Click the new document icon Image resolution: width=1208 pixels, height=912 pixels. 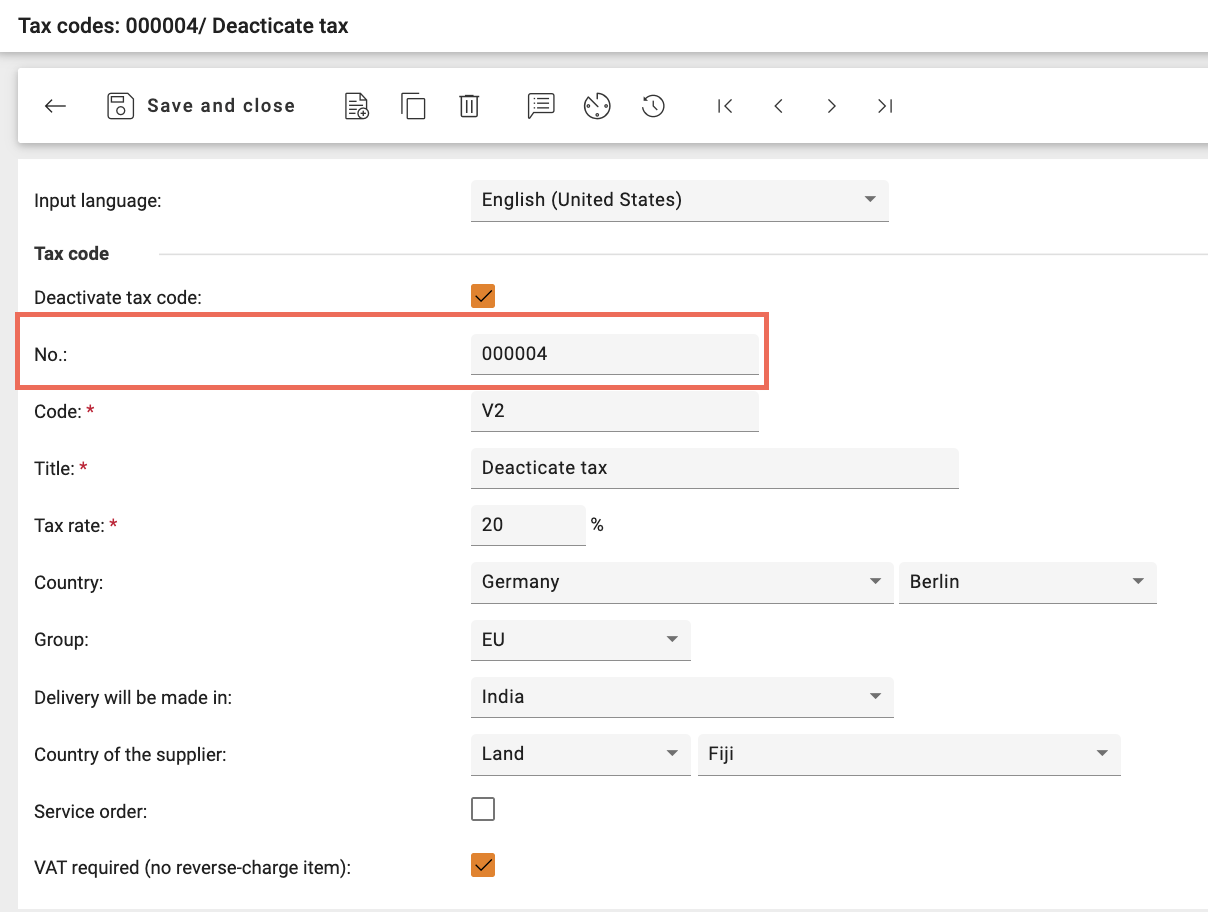[357, 106]
